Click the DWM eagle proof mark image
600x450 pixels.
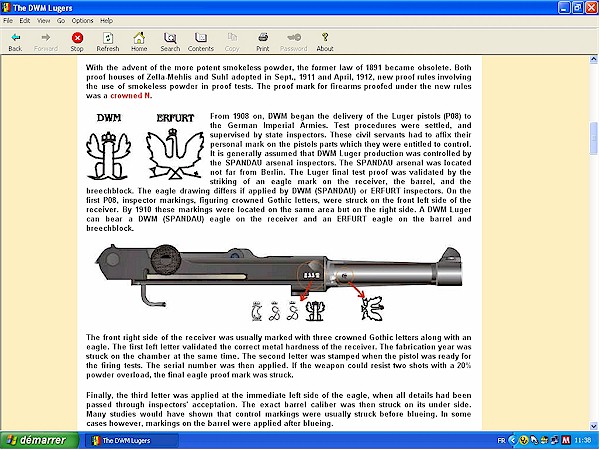pos(108,156)
